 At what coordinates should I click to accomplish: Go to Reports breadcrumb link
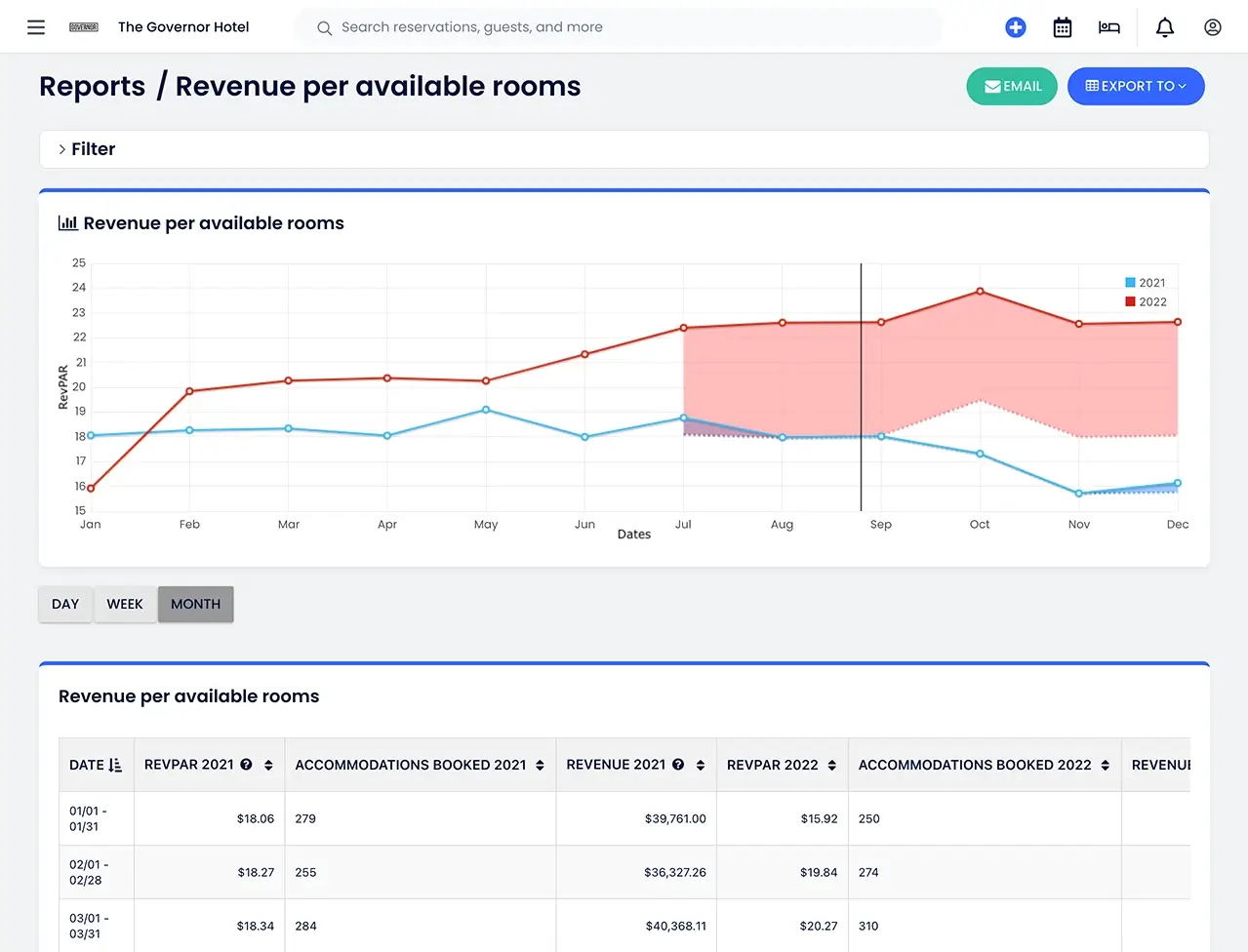coord(92,87)
